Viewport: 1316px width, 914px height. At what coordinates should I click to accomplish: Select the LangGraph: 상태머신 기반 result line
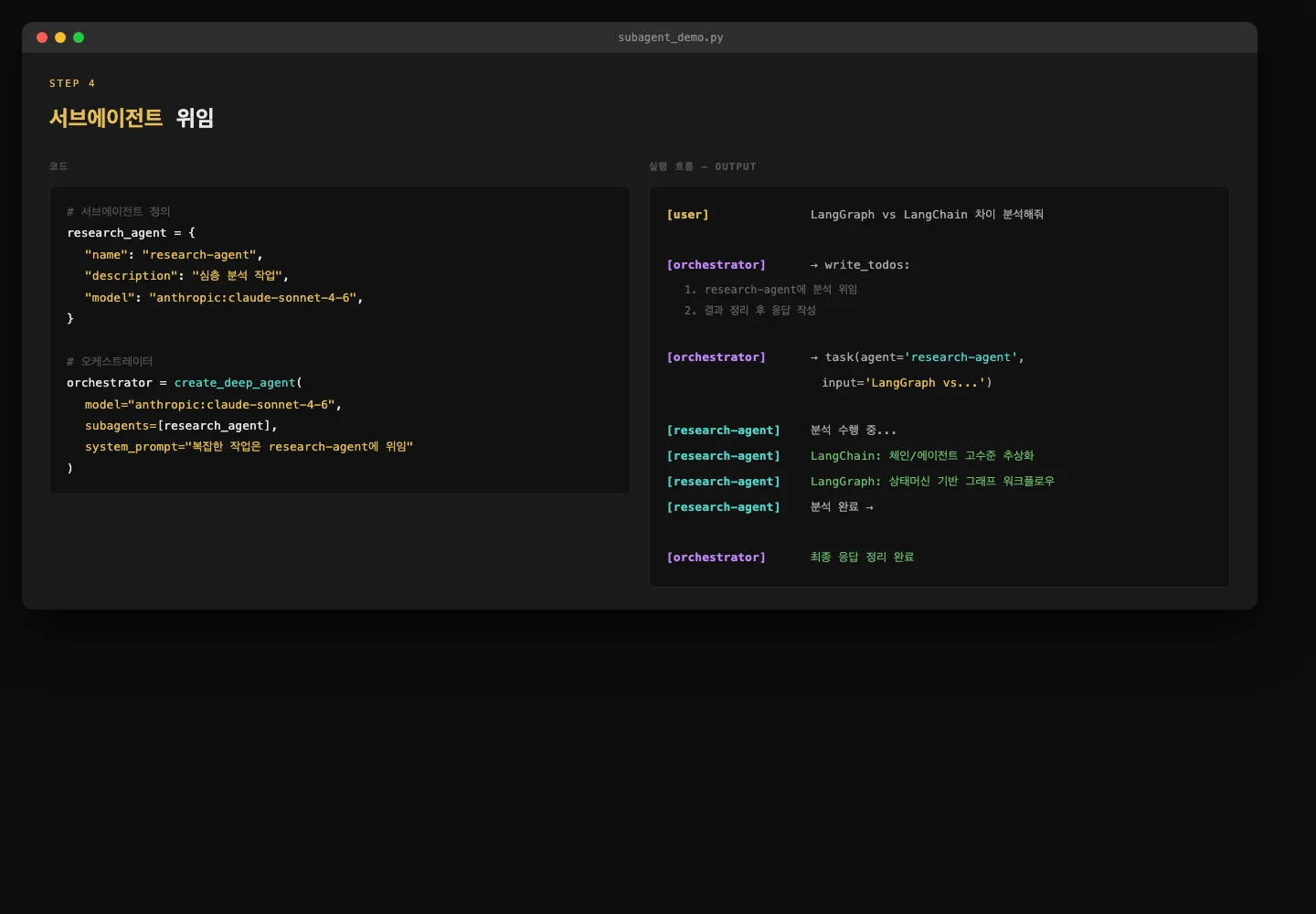(x=932, y=482)
